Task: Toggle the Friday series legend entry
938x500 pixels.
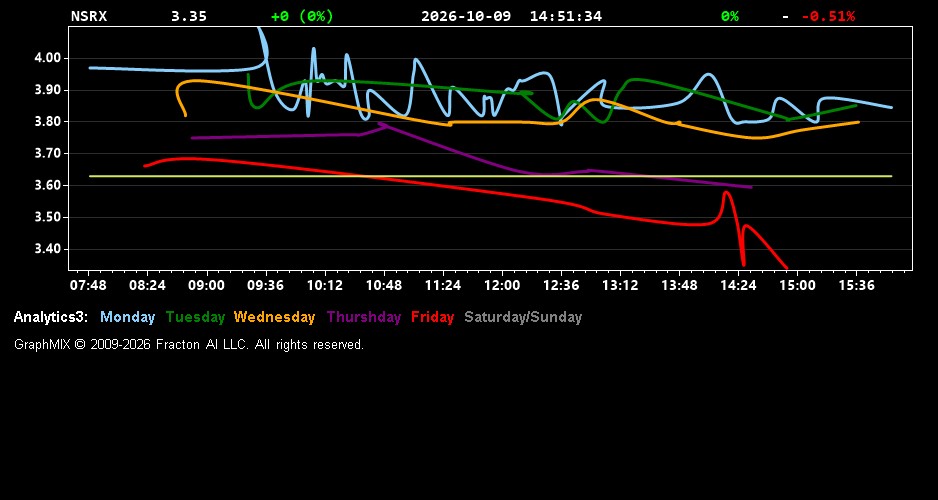Action: [x=433, y=317]
